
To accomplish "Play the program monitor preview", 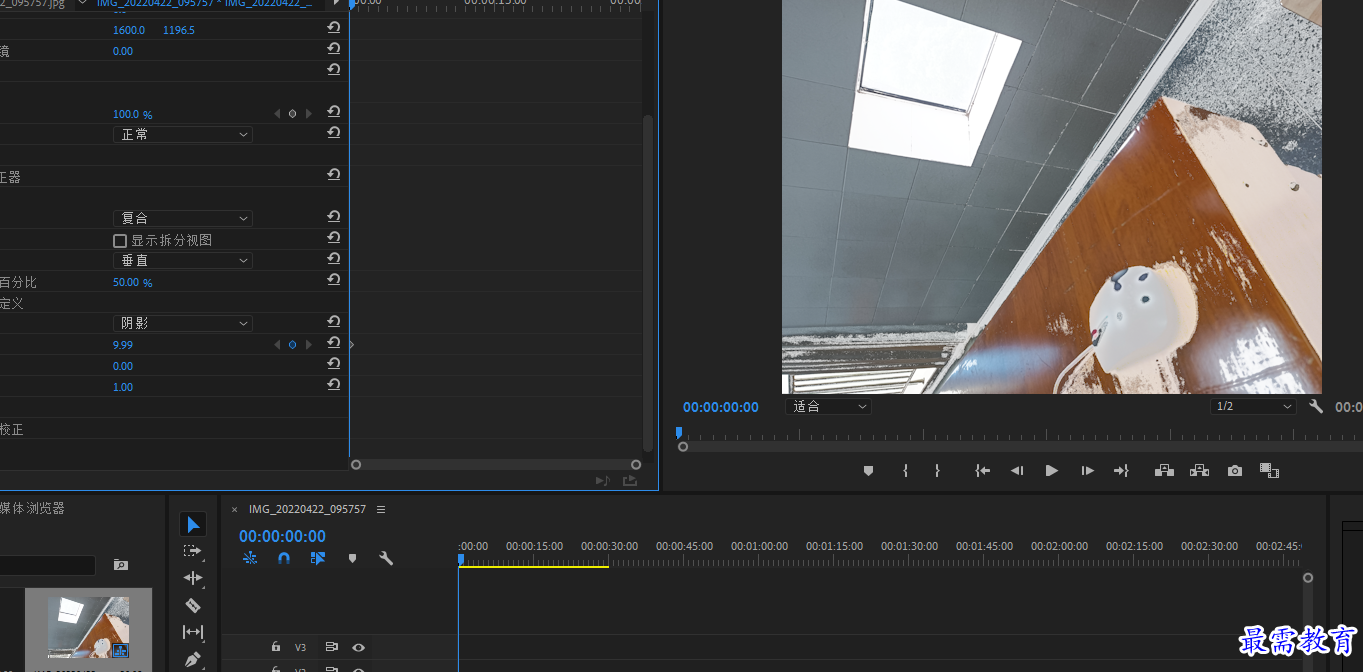I will click(1052, 471).
